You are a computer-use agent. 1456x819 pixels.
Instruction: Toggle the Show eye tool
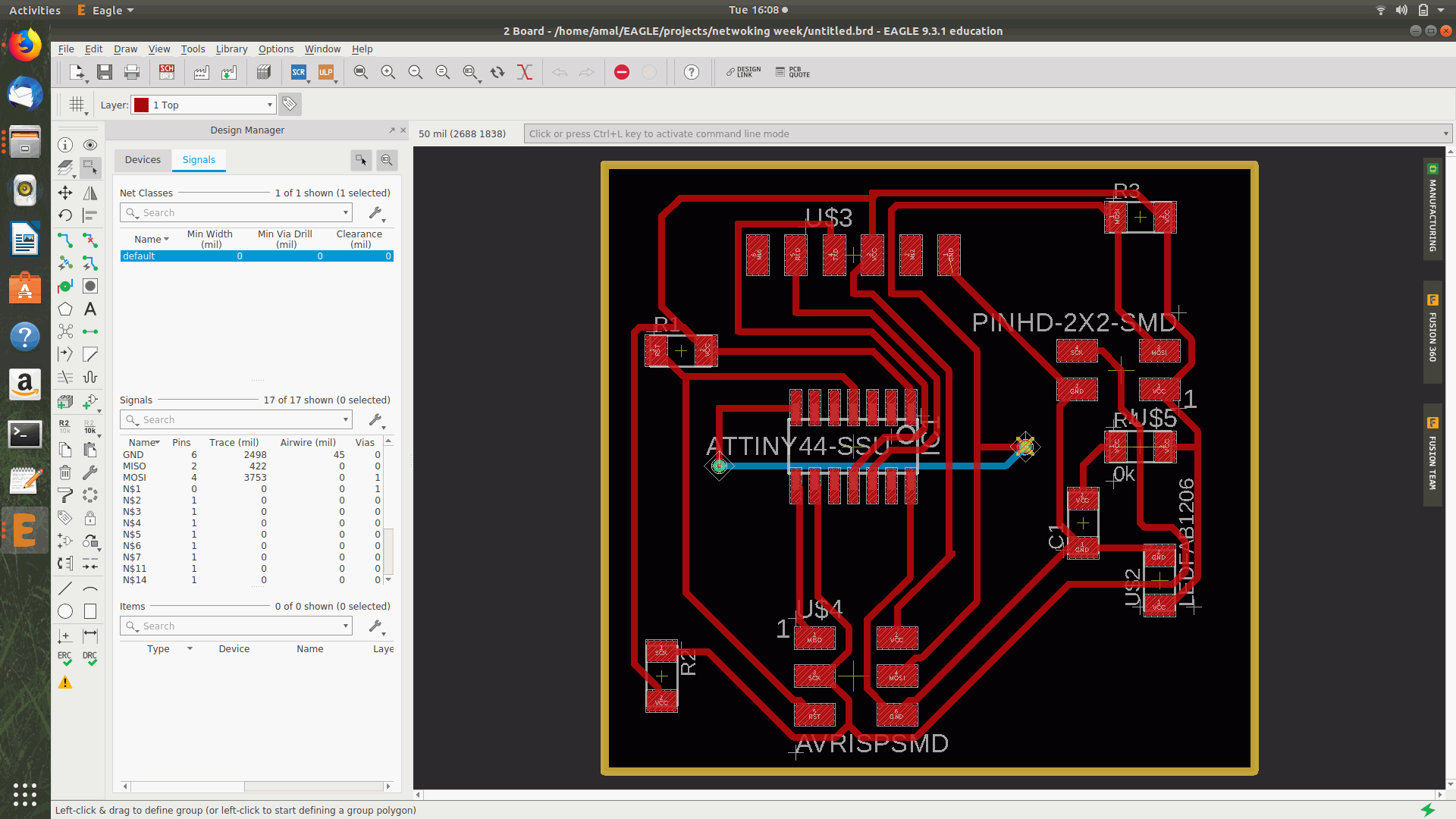click(x=90, y=145)
